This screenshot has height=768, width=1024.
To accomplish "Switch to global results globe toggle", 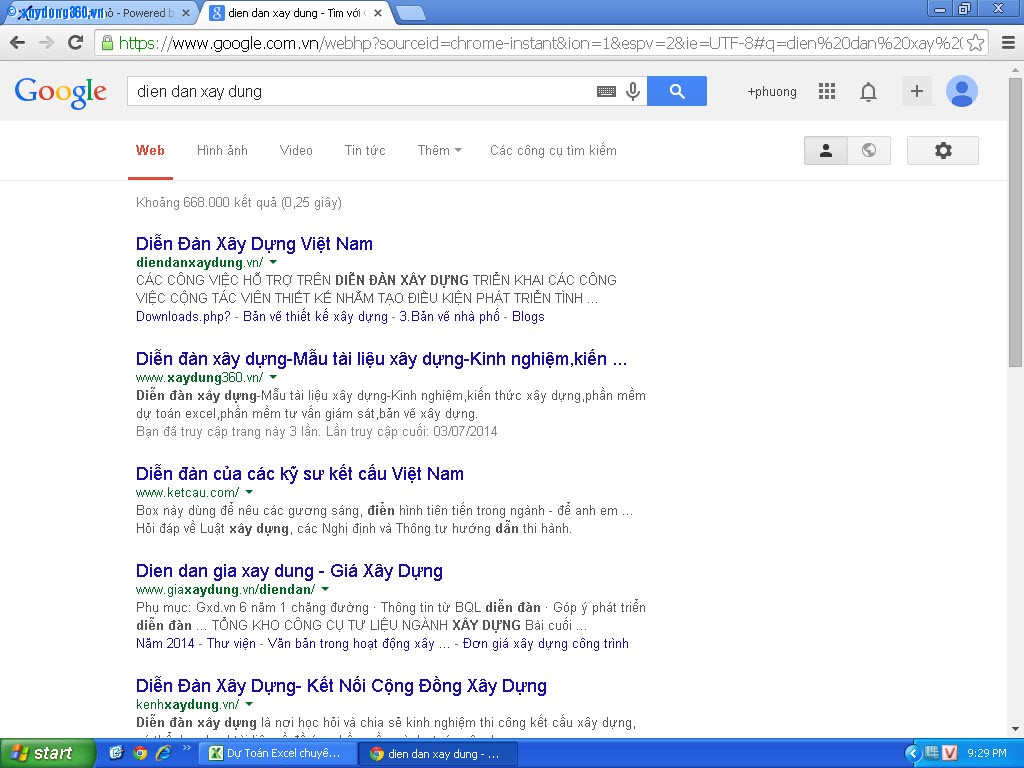I will [x=869, y=150].
